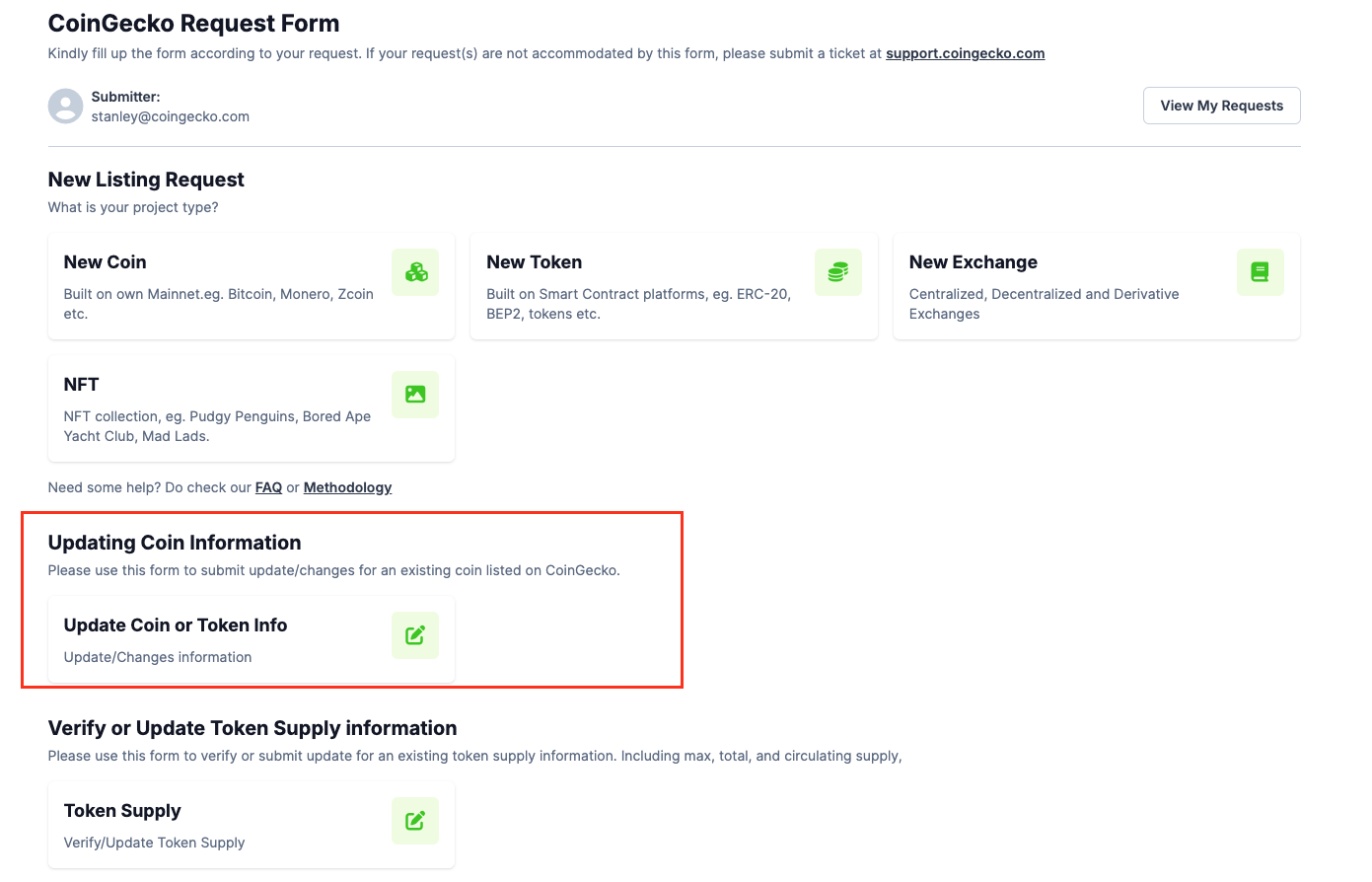The height and width of the screenshot is (882, 1372).
Task: Click the New Coin cubes icon
Action: (415, 272)
